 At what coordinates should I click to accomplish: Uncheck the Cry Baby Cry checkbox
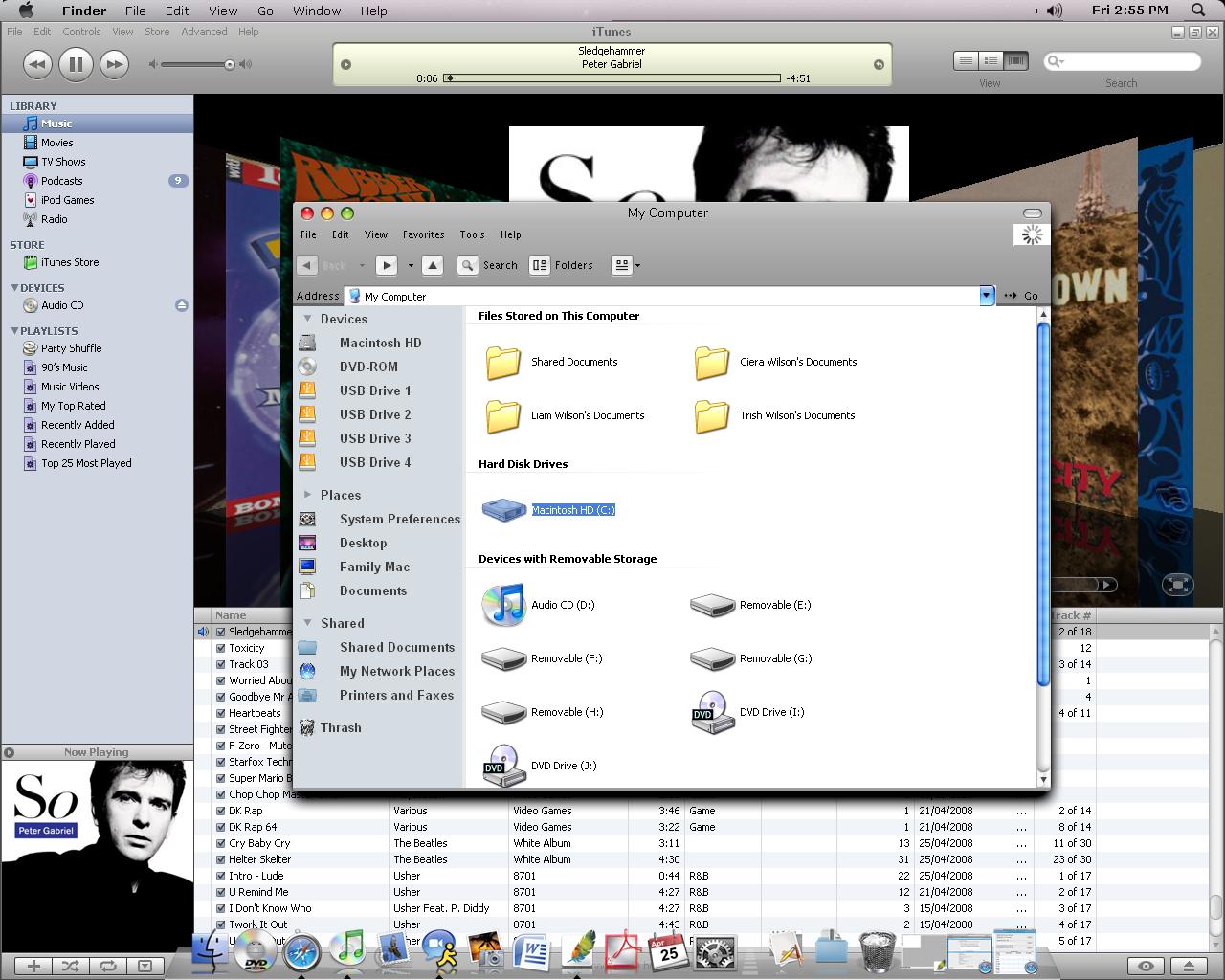(221, 843)
